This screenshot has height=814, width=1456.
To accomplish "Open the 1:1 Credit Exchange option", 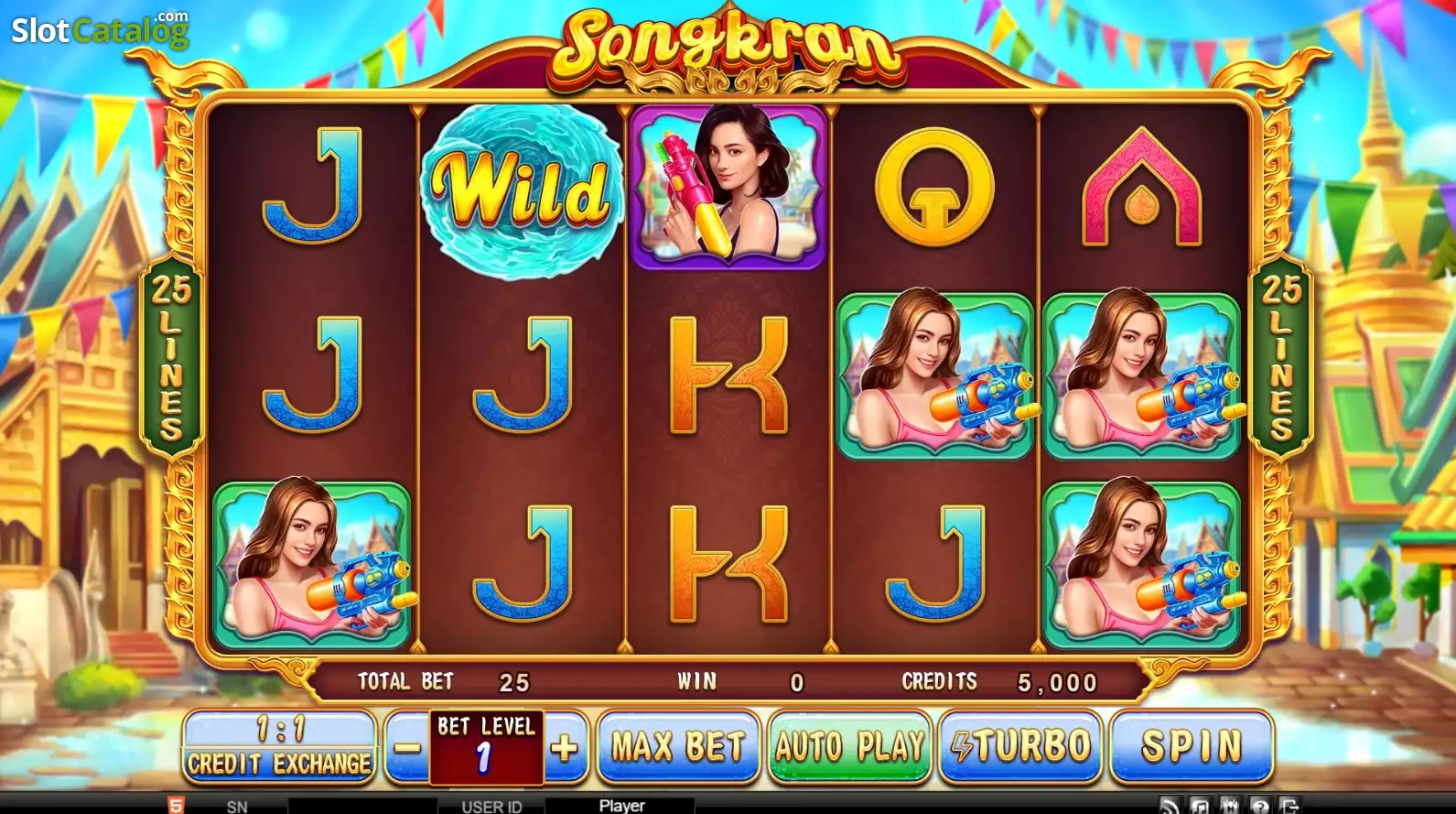I will point(279,747).
